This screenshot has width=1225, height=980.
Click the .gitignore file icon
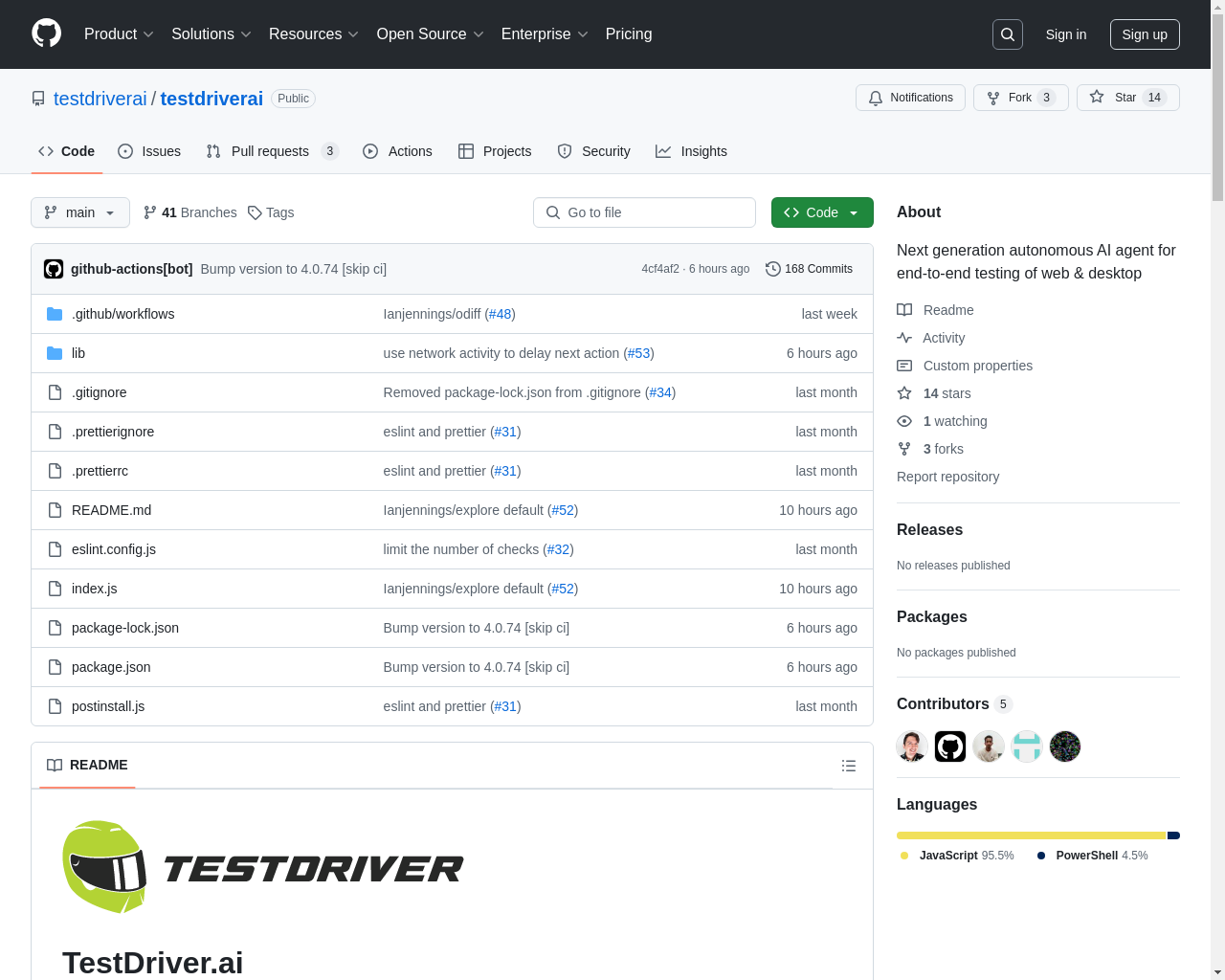coord(55,392)
